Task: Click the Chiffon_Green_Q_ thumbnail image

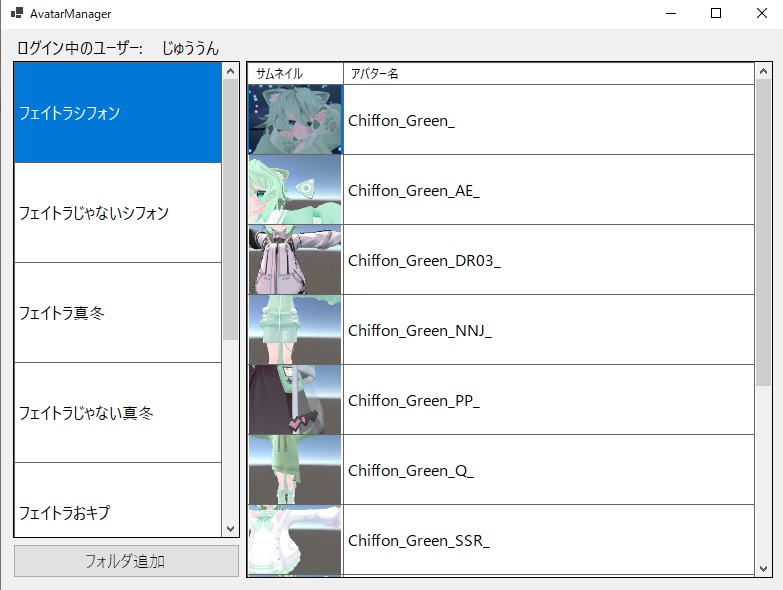Action: (x=295, y=469)
